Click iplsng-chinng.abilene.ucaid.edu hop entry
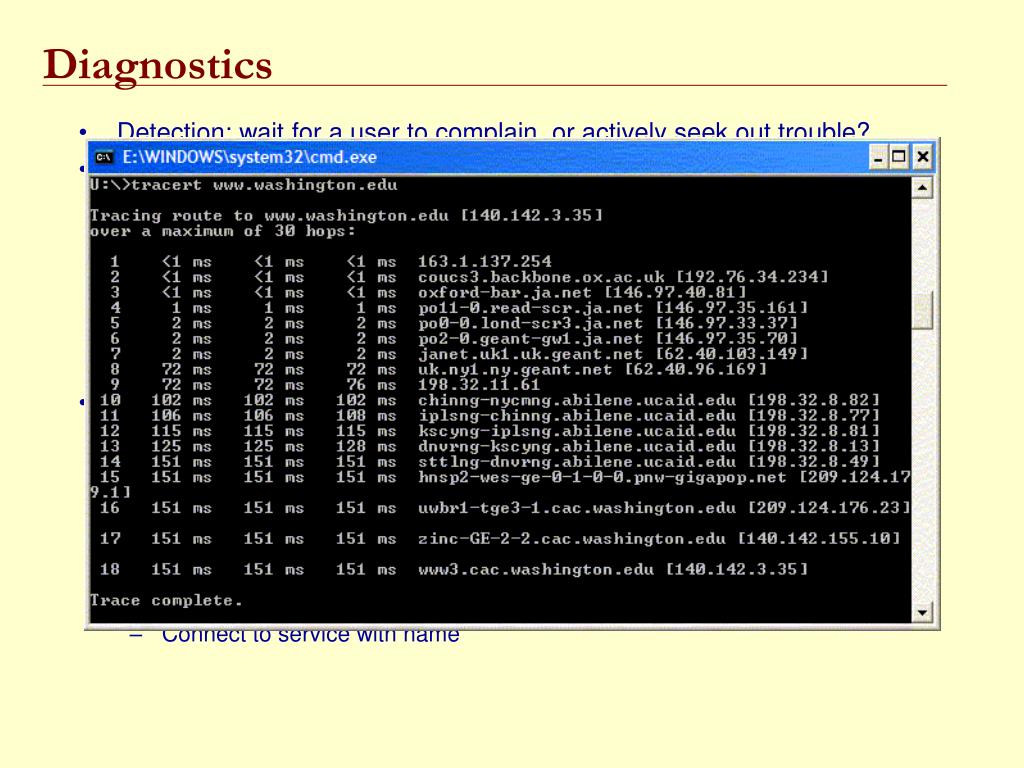Screen dimensions: 1024x768 [x=648, y=415]
